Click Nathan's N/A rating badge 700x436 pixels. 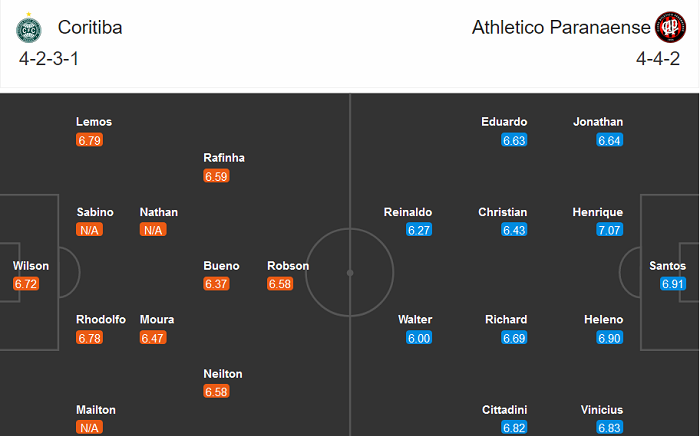[152, 230]
